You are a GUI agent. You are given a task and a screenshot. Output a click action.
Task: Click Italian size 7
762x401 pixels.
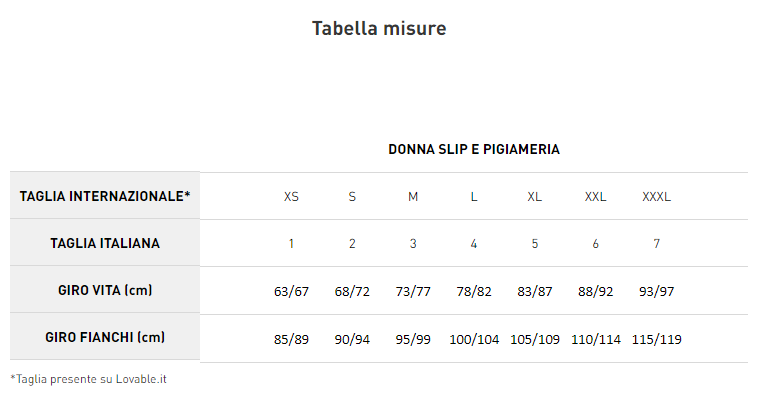pyautogui.click(x=656, y=244)
